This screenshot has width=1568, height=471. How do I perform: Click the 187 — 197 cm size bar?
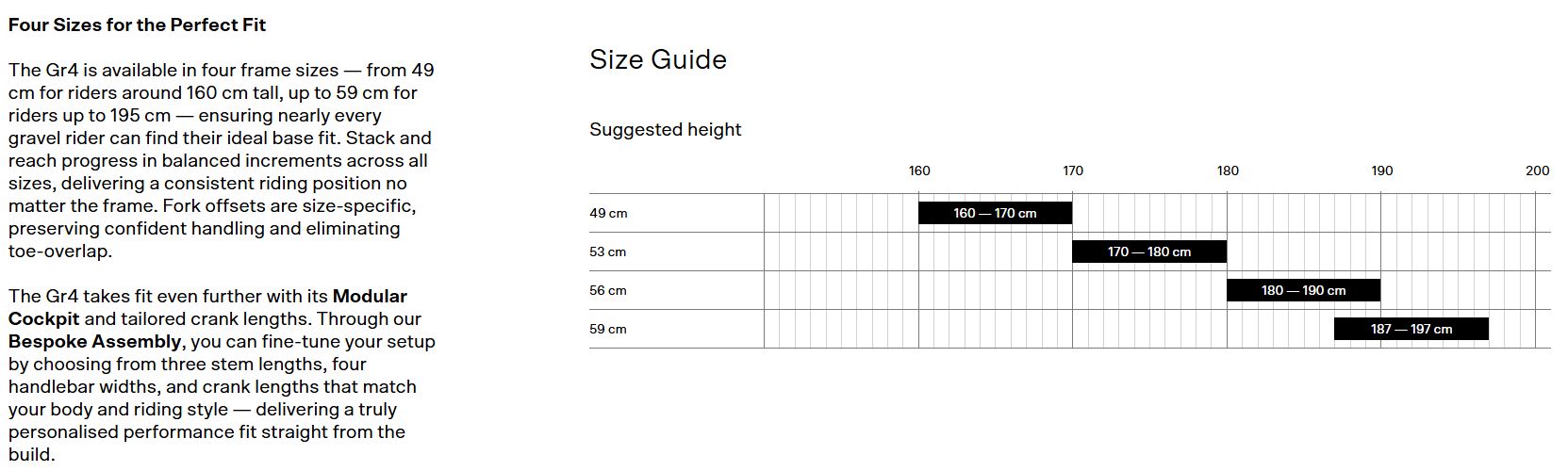(x=1411, y=329)
